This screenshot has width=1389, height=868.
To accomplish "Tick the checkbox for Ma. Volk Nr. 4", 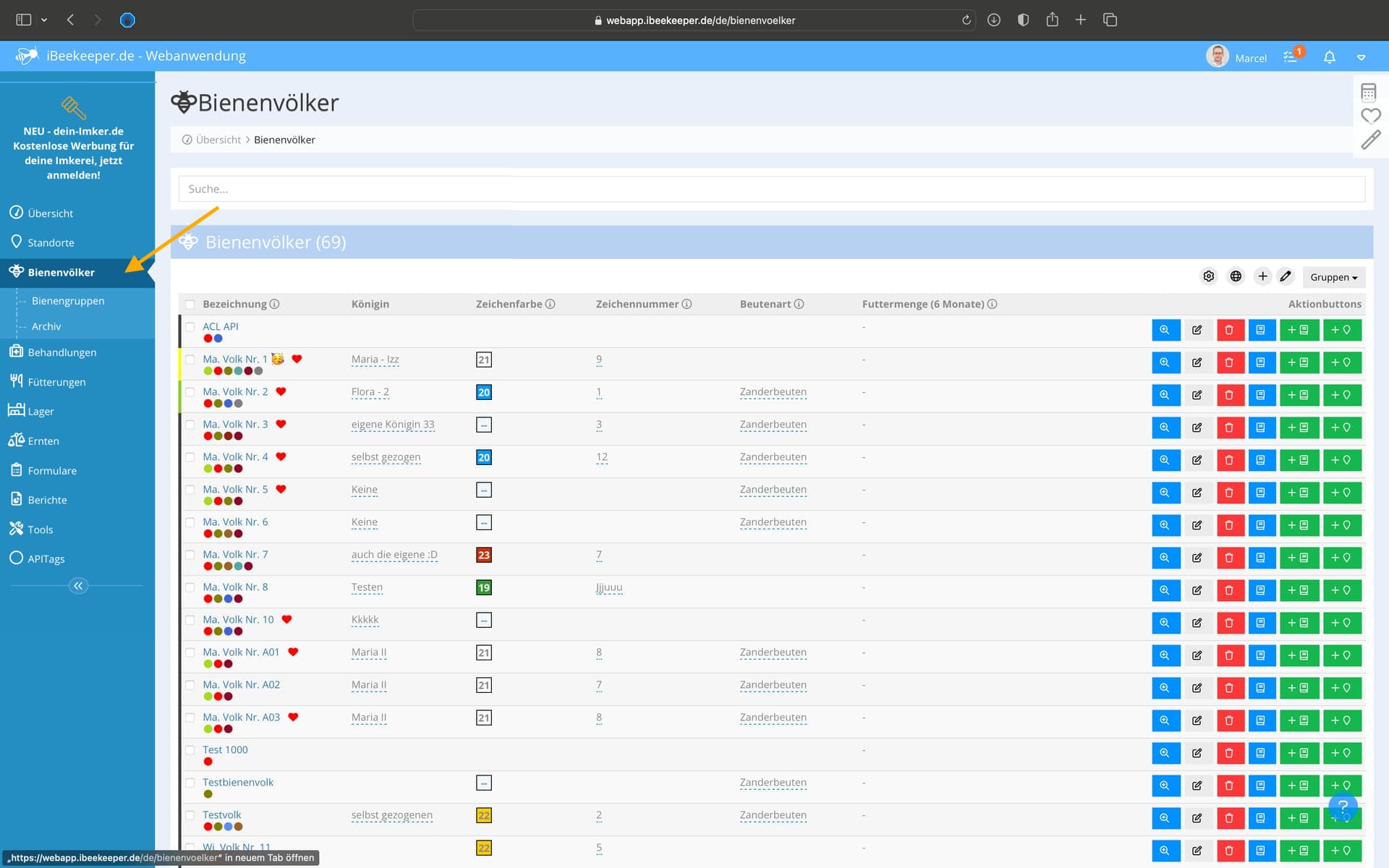I will point(190,457).
